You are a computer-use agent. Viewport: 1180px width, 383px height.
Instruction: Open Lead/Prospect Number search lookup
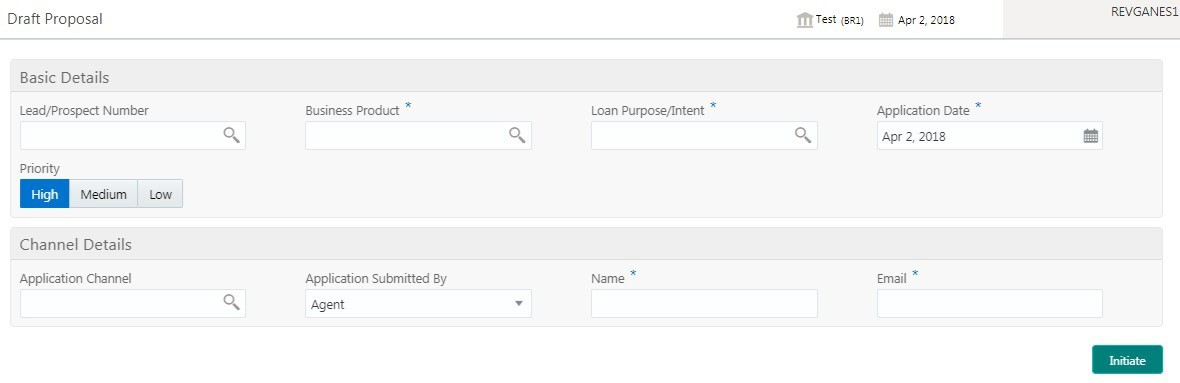(231, 135)
